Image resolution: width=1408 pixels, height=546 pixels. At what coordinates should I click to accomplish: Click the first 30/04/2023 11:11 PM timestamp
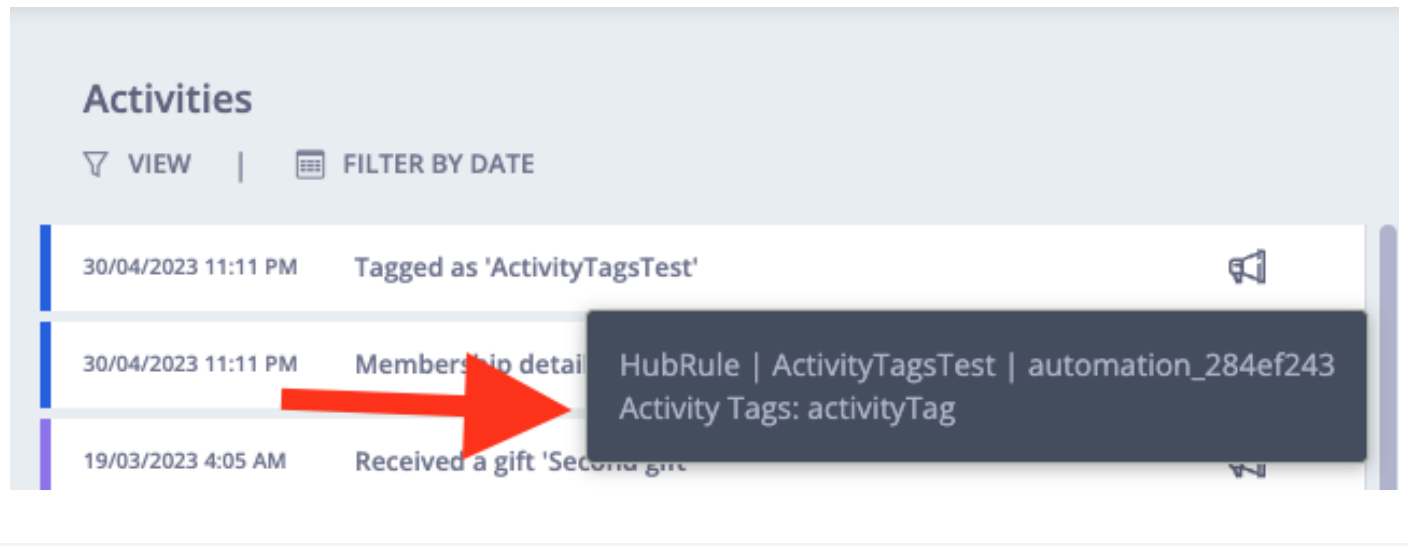click(x=190, y=268)
